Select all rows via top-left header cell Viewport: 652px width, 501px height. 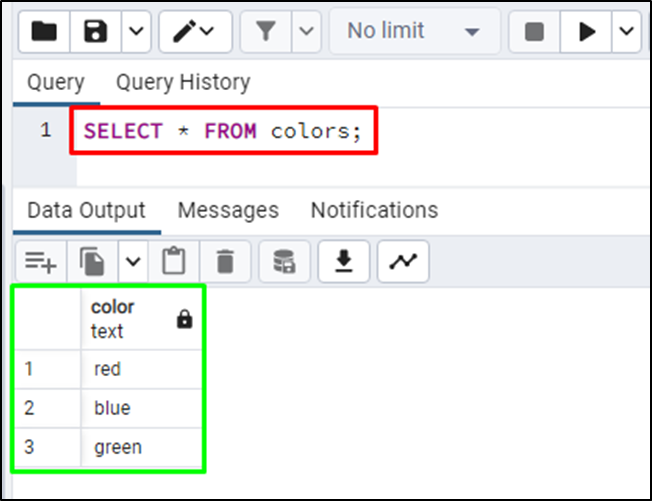coord(47,319)
